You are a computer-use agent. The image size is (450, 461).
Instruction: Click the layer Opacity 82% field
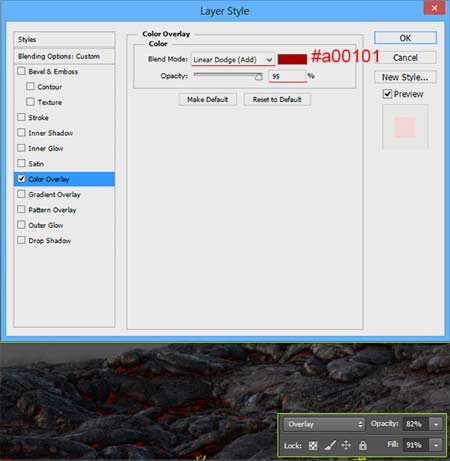(x=416, y=424)
